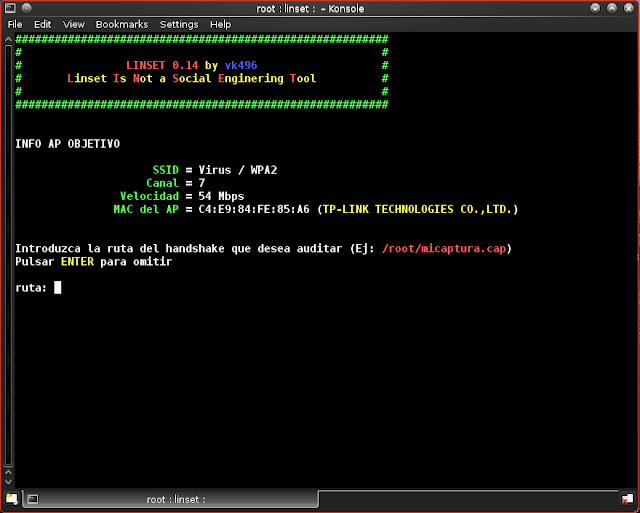Close the Konsole window
The image size is (640, 513).
point(627,8)
